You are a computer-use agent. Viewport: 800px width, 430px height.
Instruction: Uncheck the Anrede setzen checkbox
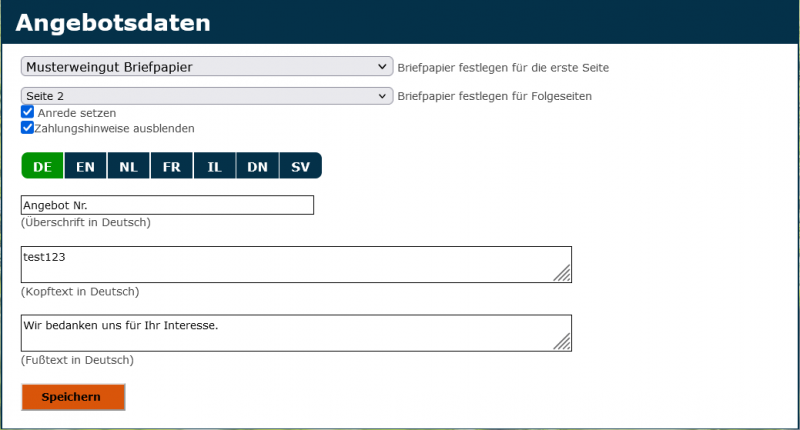point(28,113)
